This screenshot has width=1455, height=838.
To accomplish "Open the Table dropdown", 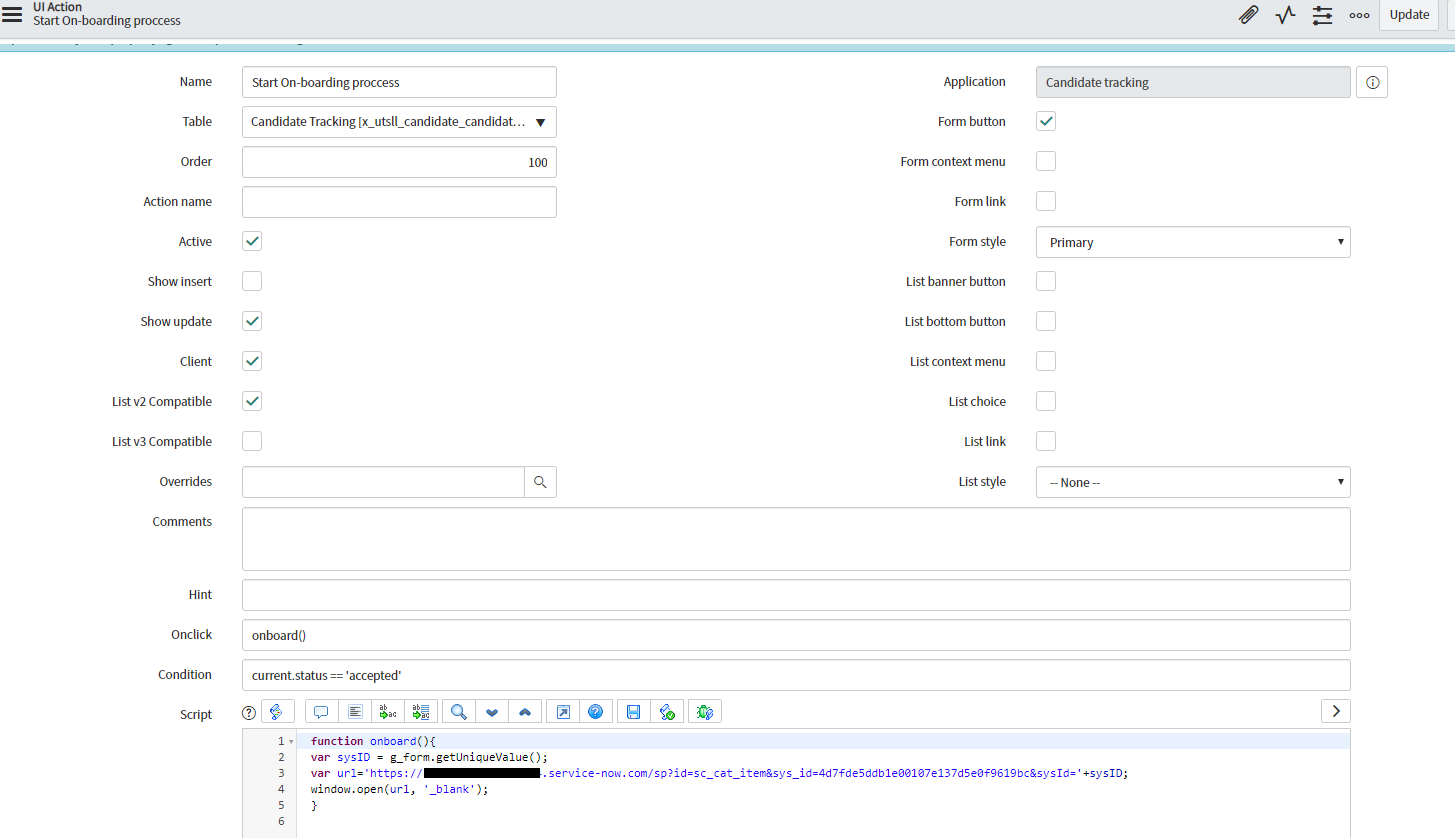I will pyautogui.click(x=399, y=122).
